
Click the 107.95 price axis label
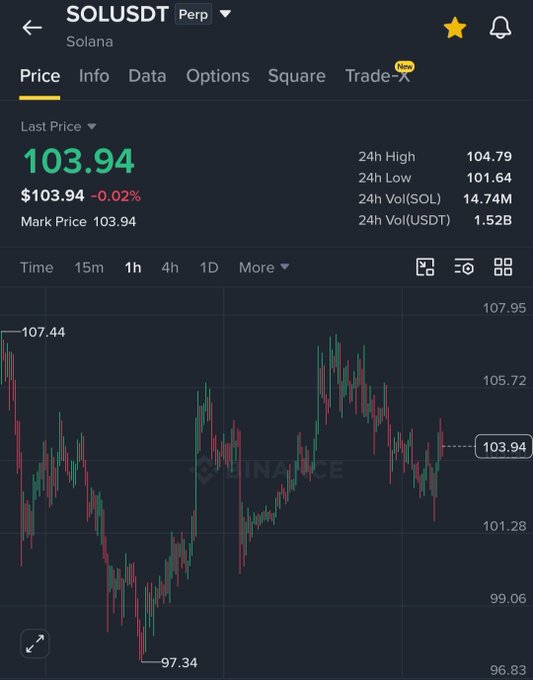(x=504, y=308)
